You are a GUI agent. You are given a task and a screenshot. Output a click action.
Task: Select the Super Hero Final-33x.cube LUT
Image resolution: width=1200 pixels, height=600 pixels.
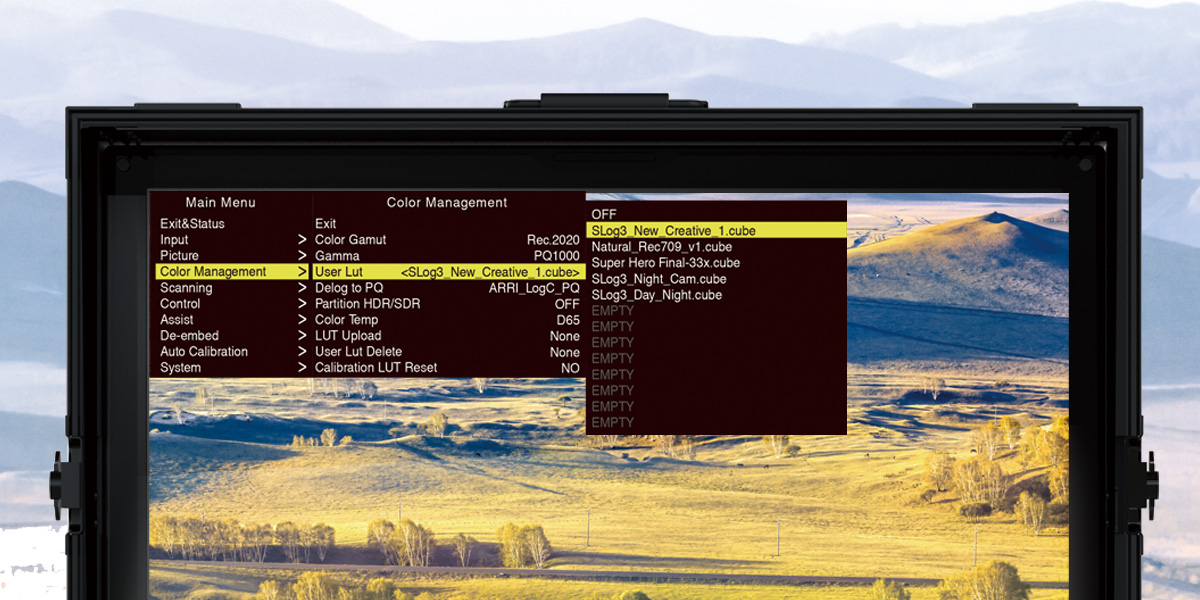coord(665,263)
